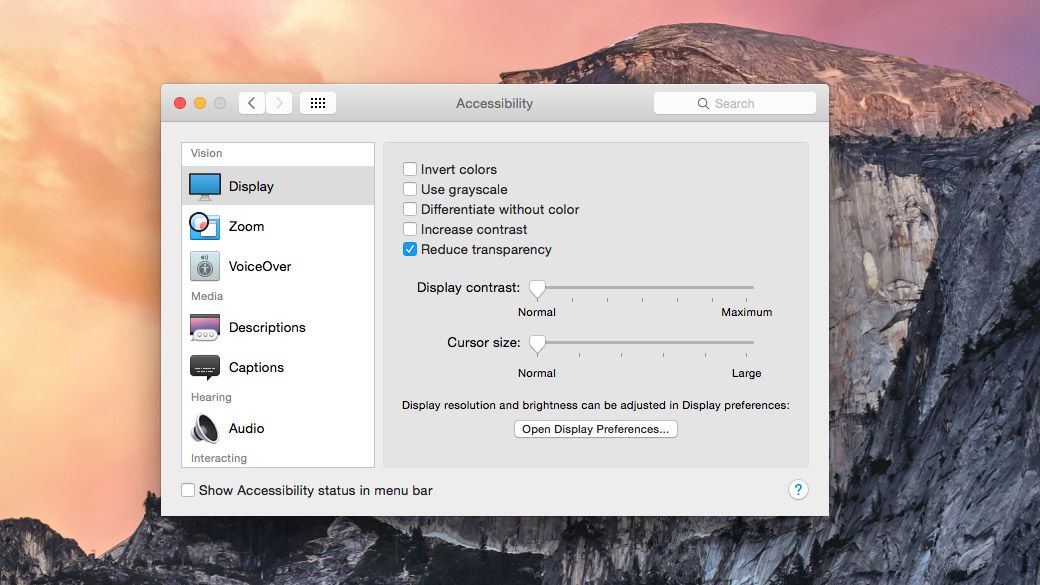Image resolution: width=1040 pixels, height=585 pixels.
Task: Click the back navigation chevron
Action: tap(251, 102)
